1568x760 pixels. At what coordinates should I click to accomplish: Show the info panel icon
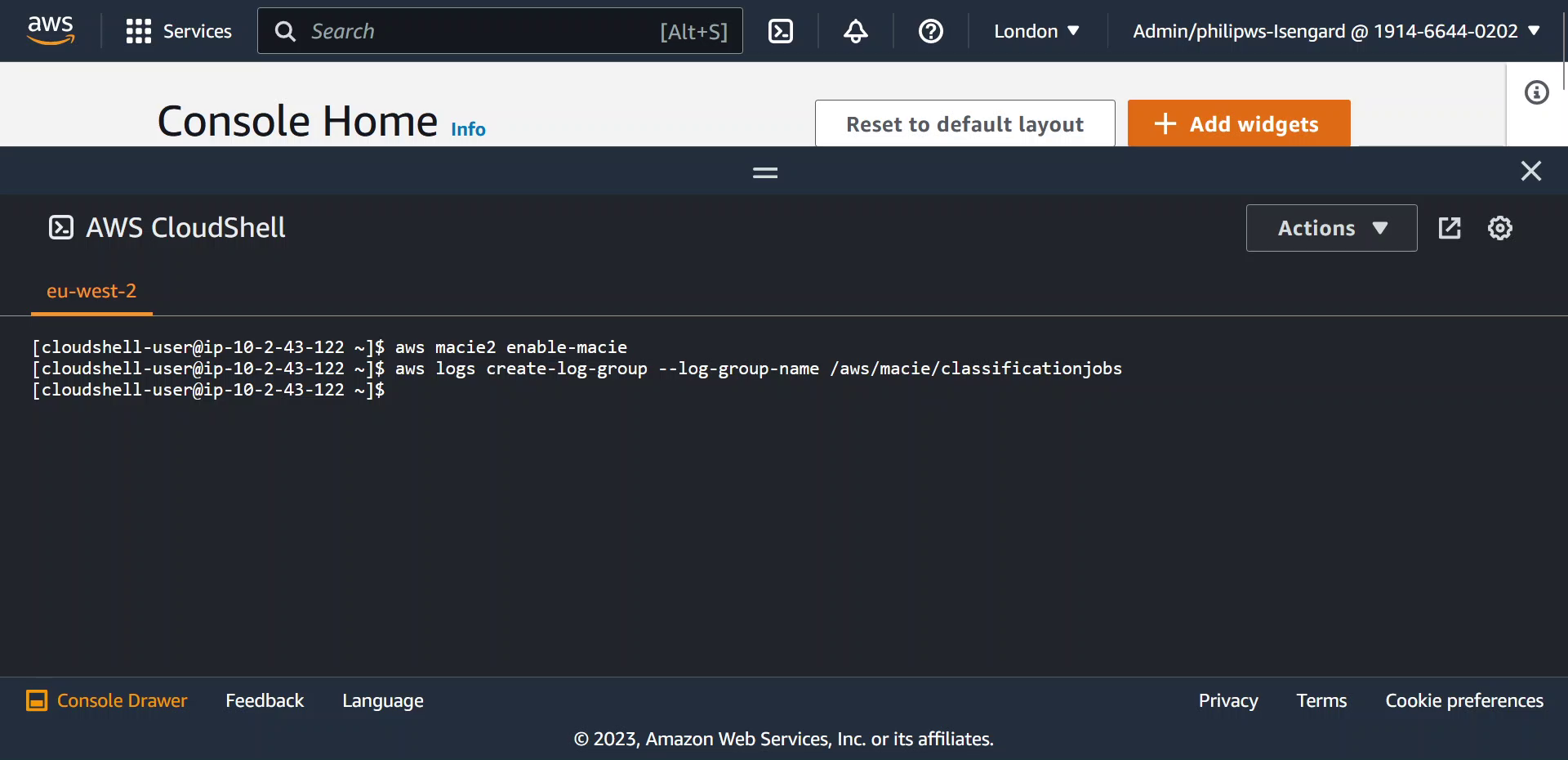tap(1537, 92)
